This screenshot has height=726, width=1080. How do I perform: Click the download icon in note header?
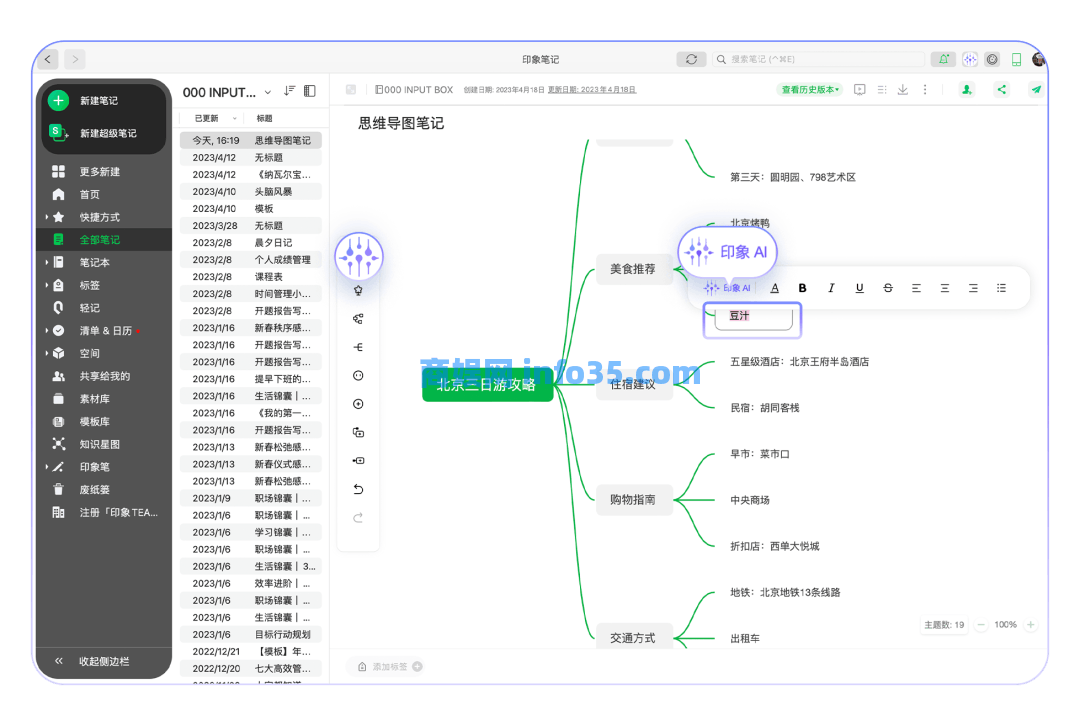pos(903,89)
